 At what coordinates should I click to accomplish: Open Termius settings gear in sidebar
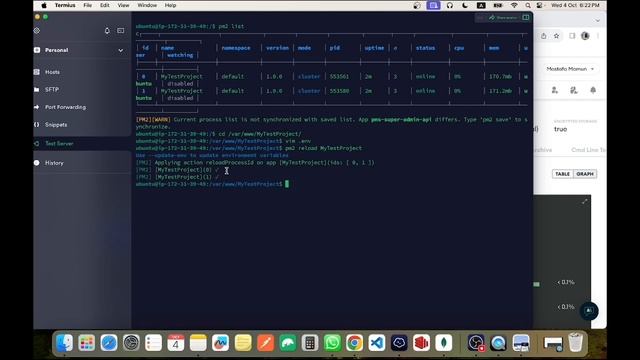[x=37, y=31]
